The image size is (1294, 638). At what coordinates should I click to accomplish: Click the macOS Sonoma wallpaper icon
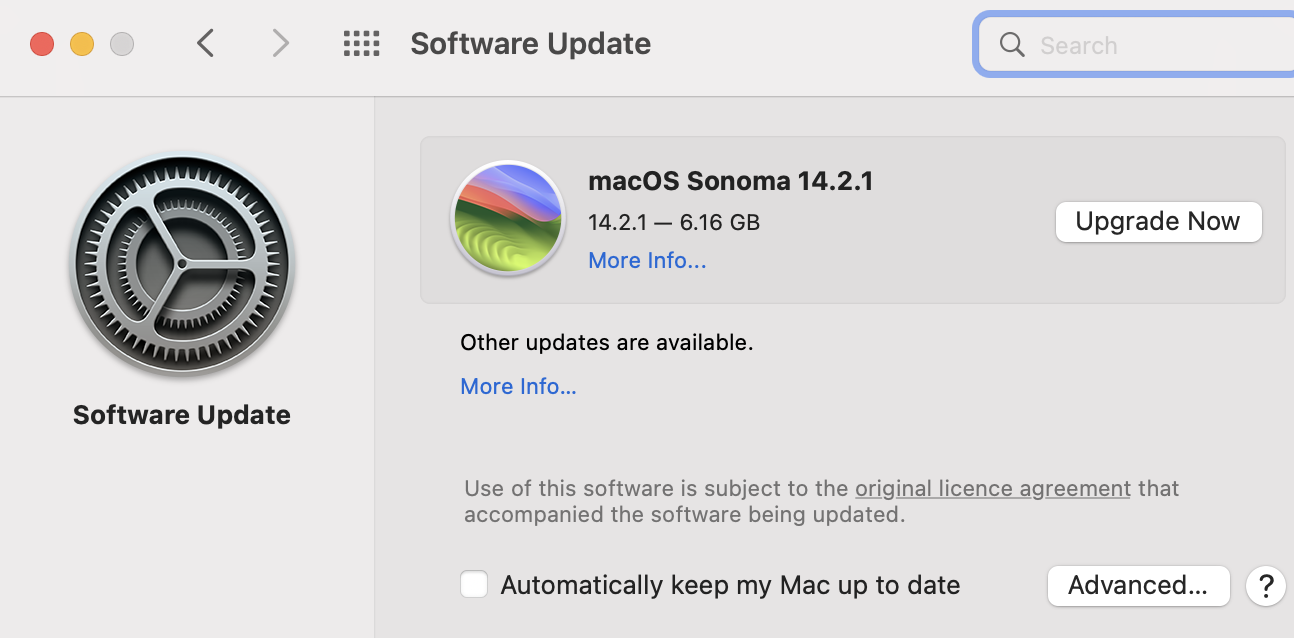click(x=508, y=218)
